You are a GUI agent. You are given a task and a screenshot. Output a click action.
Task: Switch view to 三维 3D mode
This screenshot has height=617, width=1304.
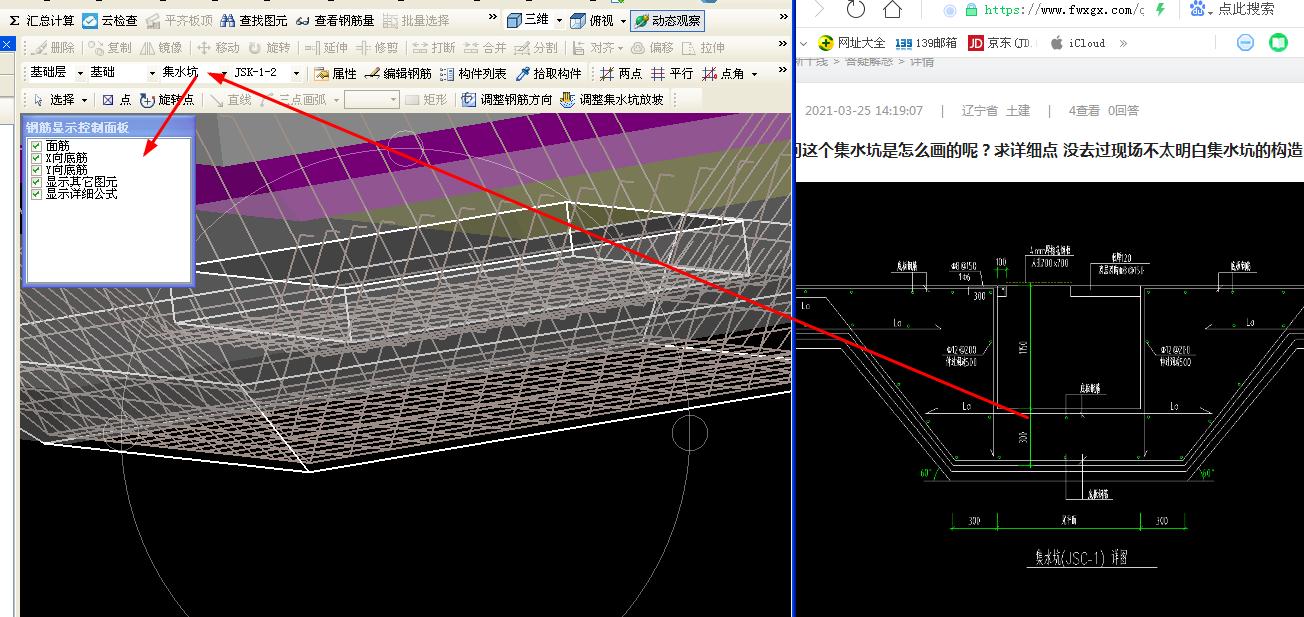point(527,20)
